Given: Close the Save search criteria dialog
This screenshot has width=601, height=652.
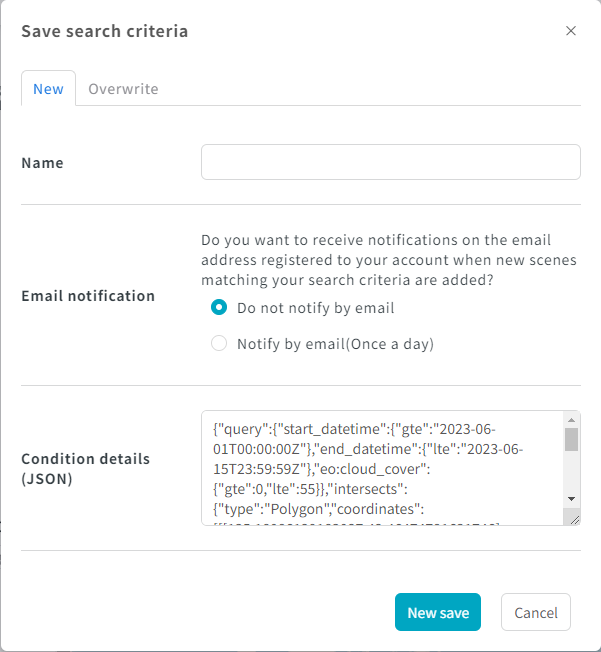Looking at the screenshot, I should [571, 31].
